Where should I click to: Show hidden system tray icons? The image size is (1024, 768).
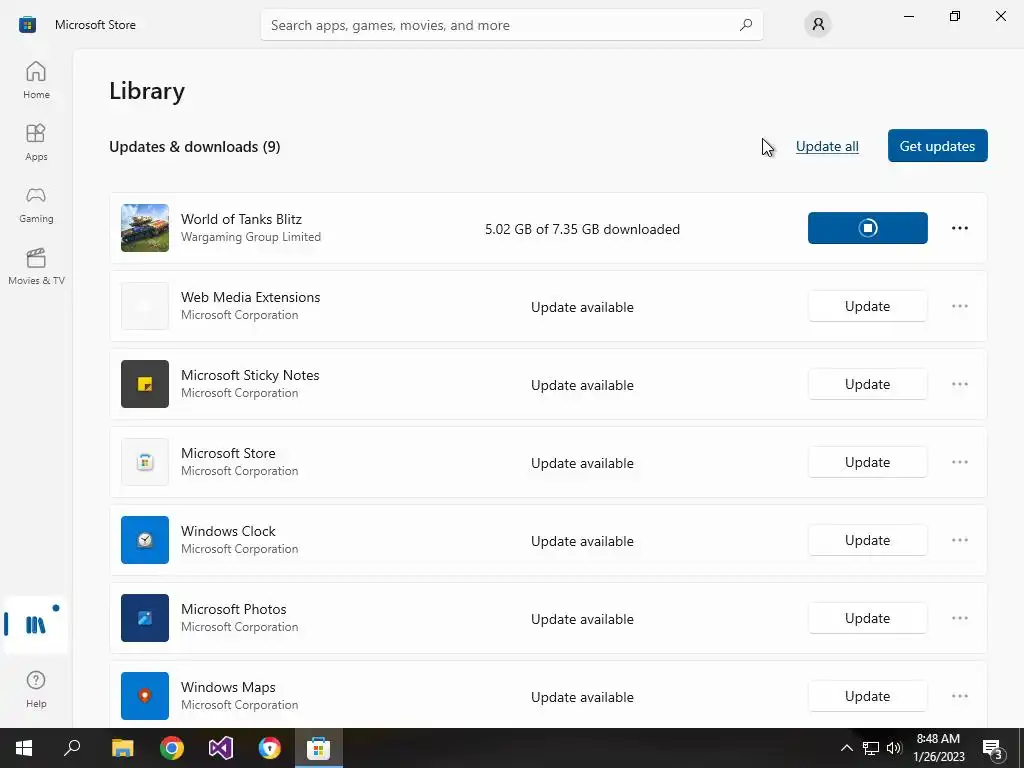[x=846, y=748]
